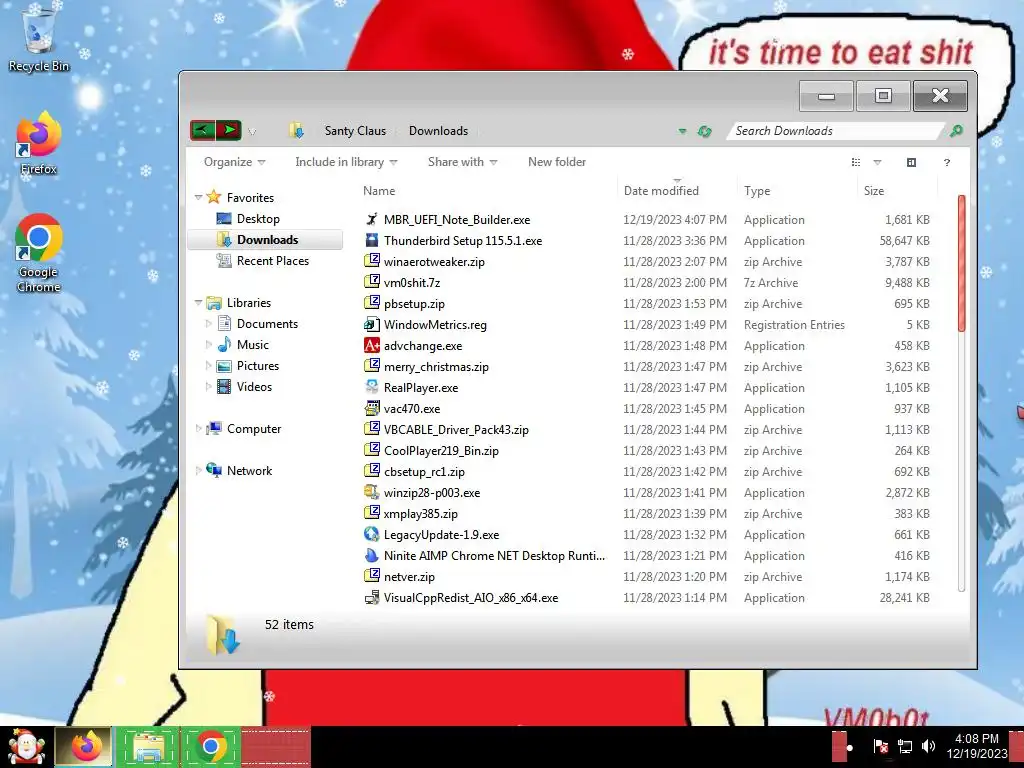Select the Ninite AIMP Chrome installer icon
1024x768 pixels.
click(x=372, y=555)
